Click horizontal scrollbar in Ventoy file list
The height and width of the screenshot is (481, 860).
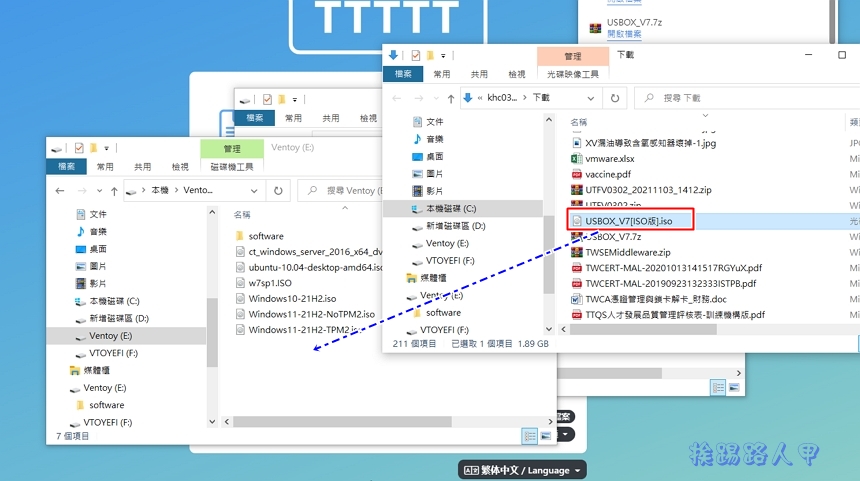pyautogui.click(x=342, y=422)
